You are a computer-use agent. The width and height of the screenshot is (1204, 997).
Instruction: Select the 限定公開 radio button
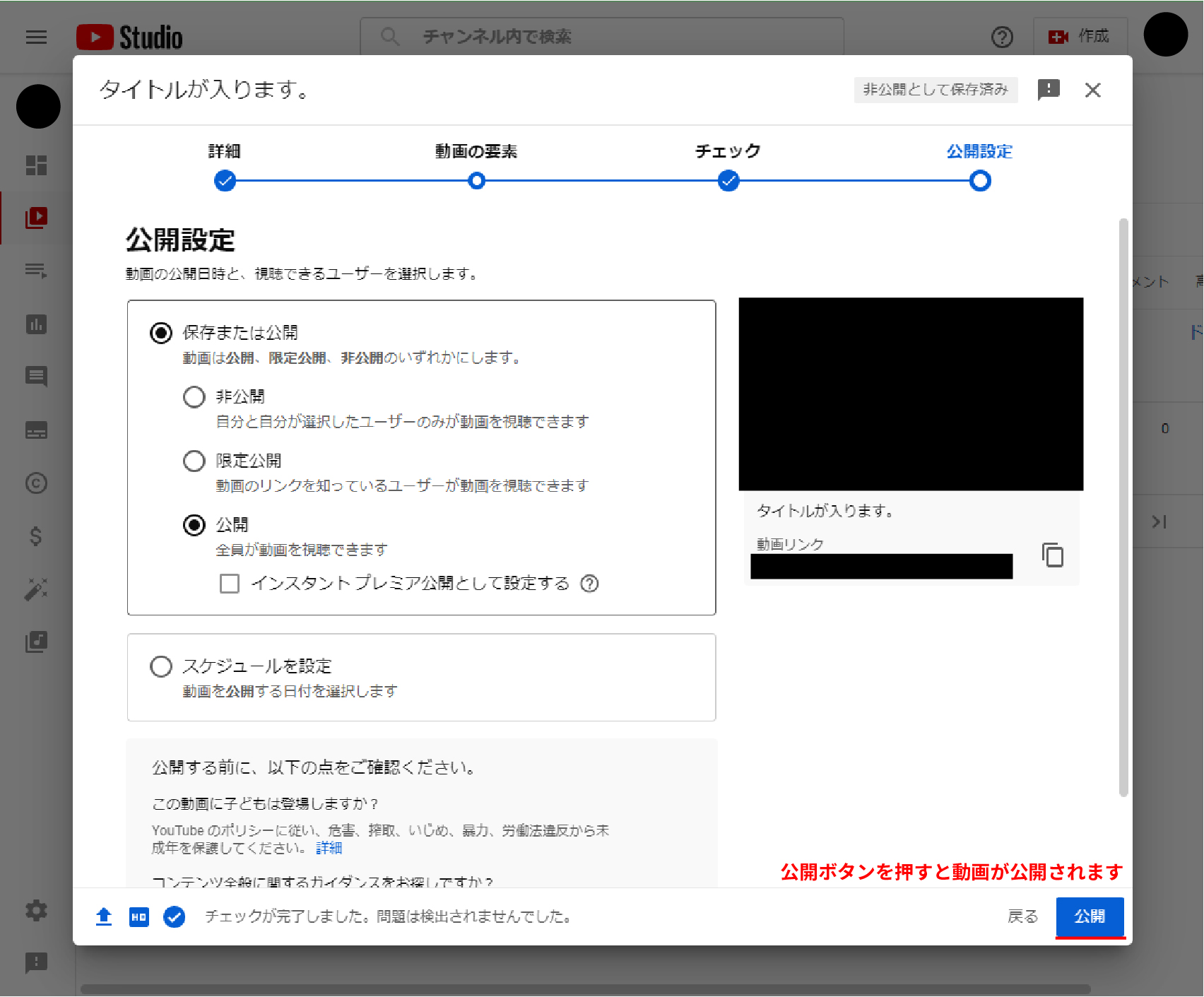coord(194,461)
